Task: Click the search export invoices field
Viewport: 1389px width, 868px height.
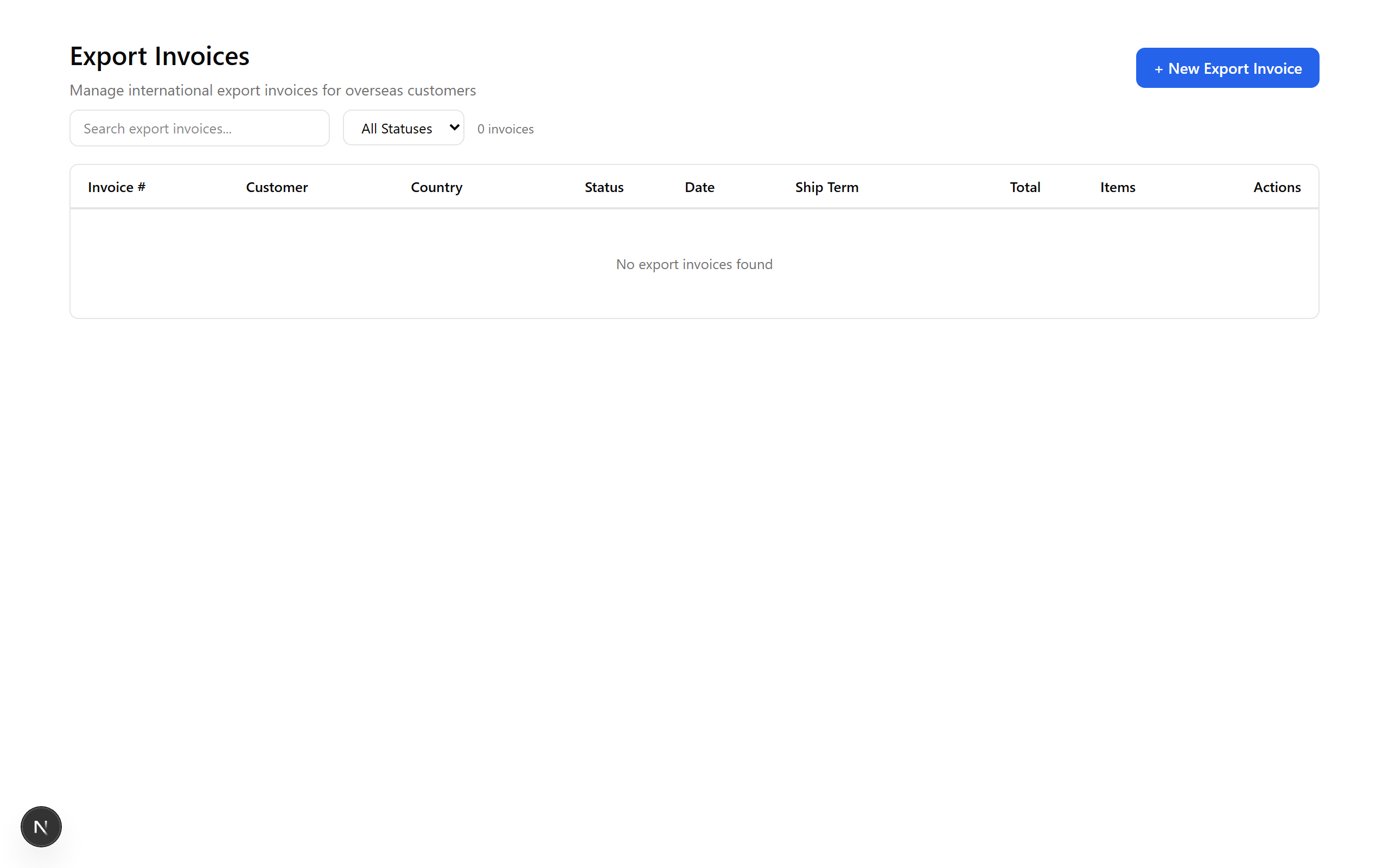Action: 199,127
